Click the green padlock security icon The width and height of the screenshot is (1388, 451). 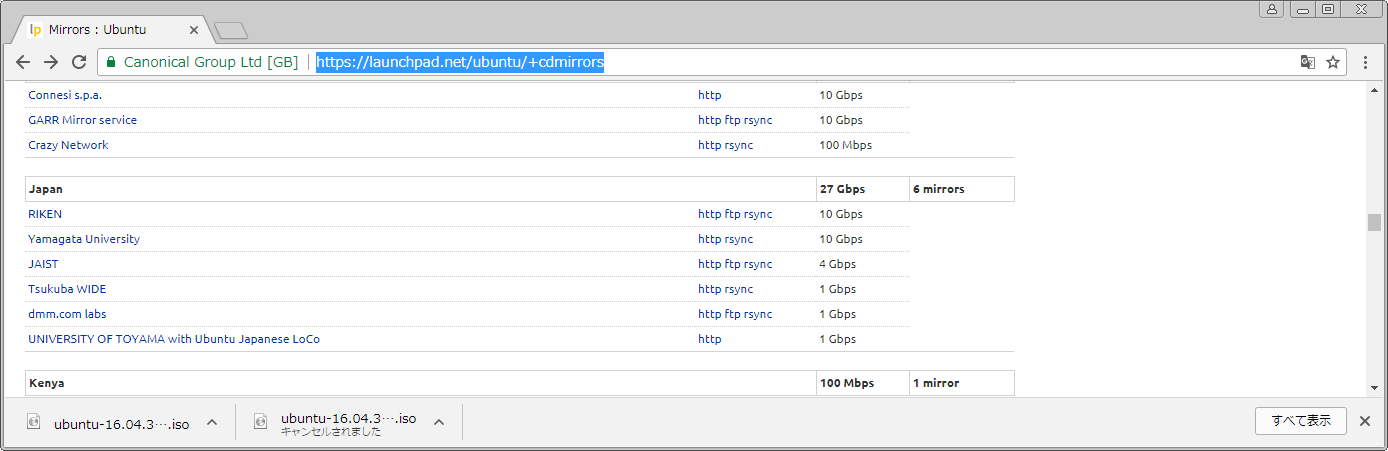pos(111,62)
